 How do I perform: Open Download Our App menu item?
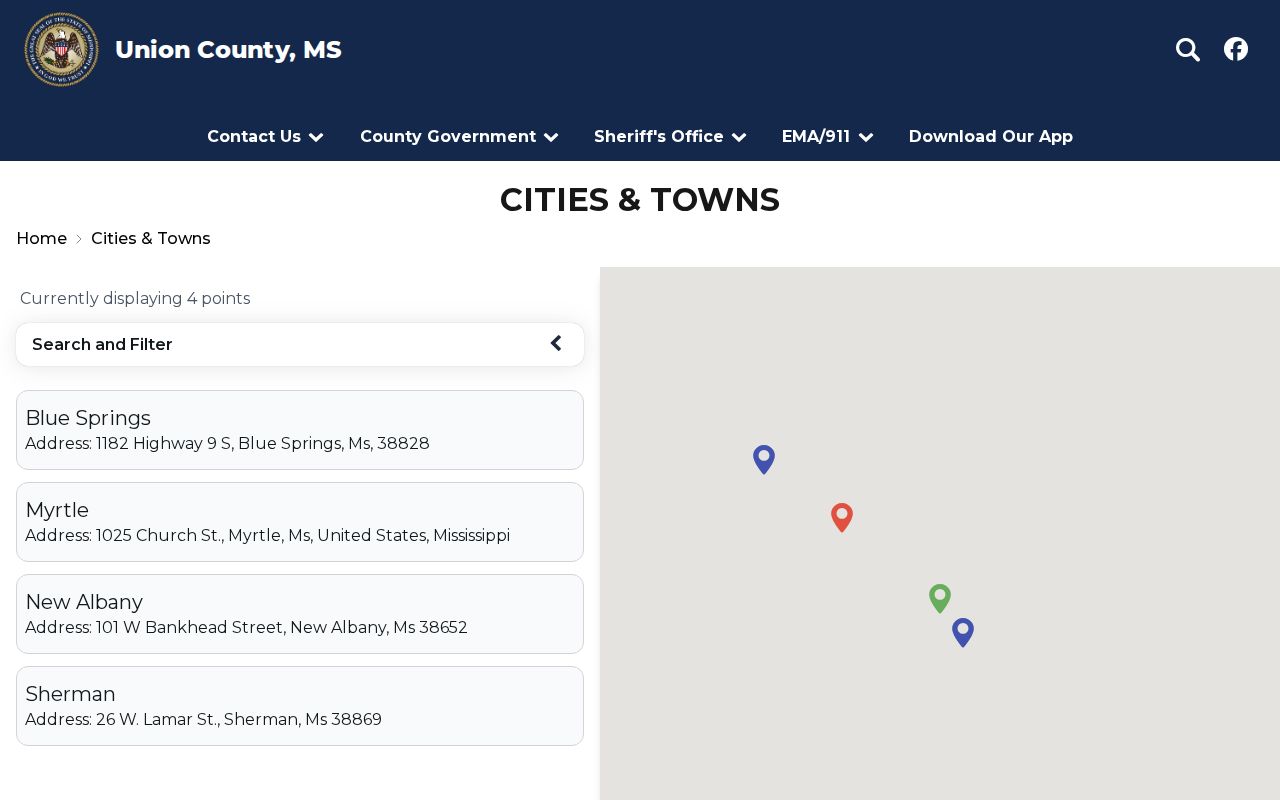coord(991,136)
